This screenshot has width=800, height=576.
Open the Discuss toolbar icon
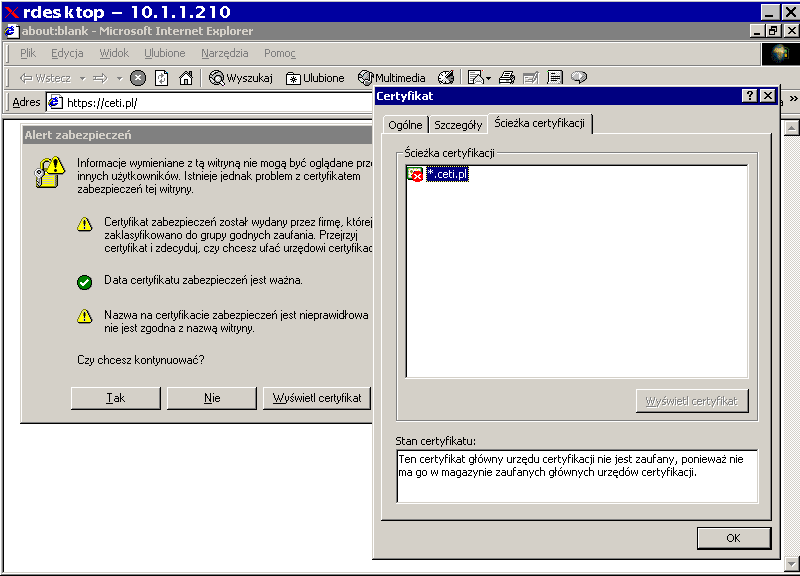pyautogui.click(x=555, y=78)
